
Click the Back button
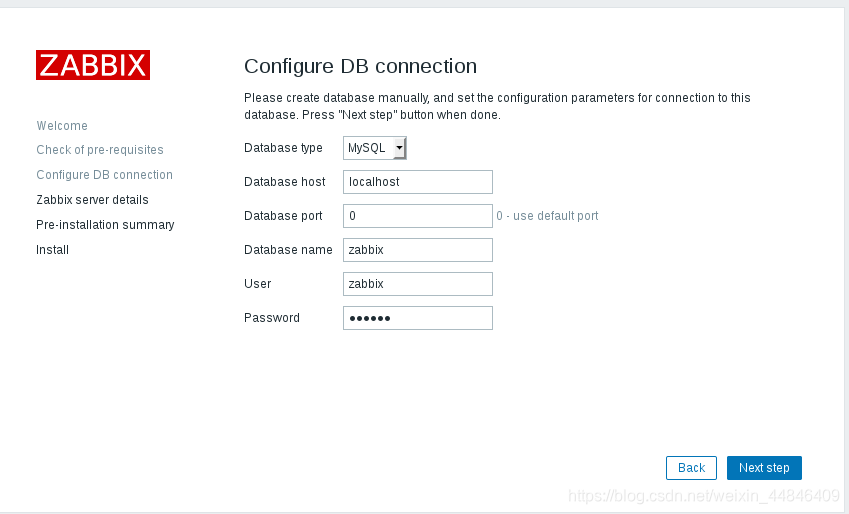(691, 468)
